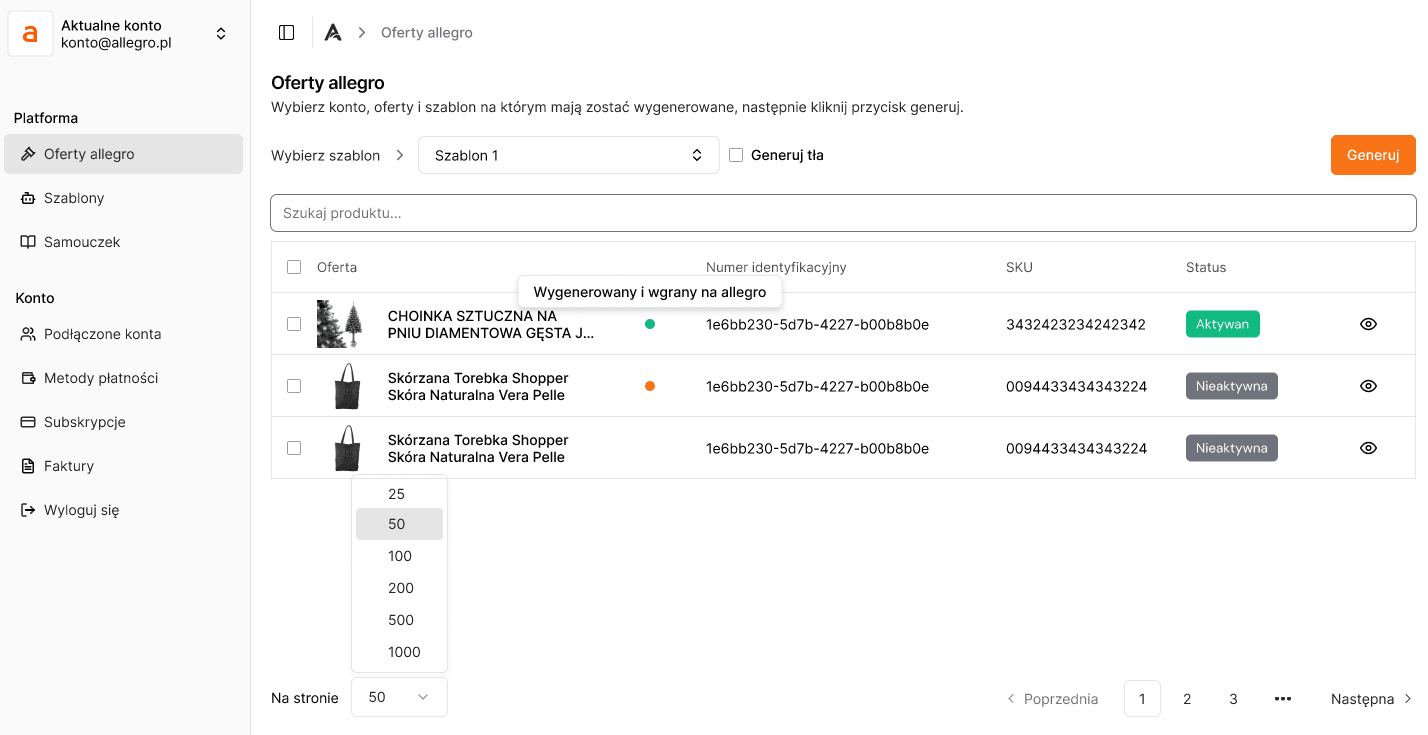Enable the Generuj tła checkbox

[x=736, y=155]
